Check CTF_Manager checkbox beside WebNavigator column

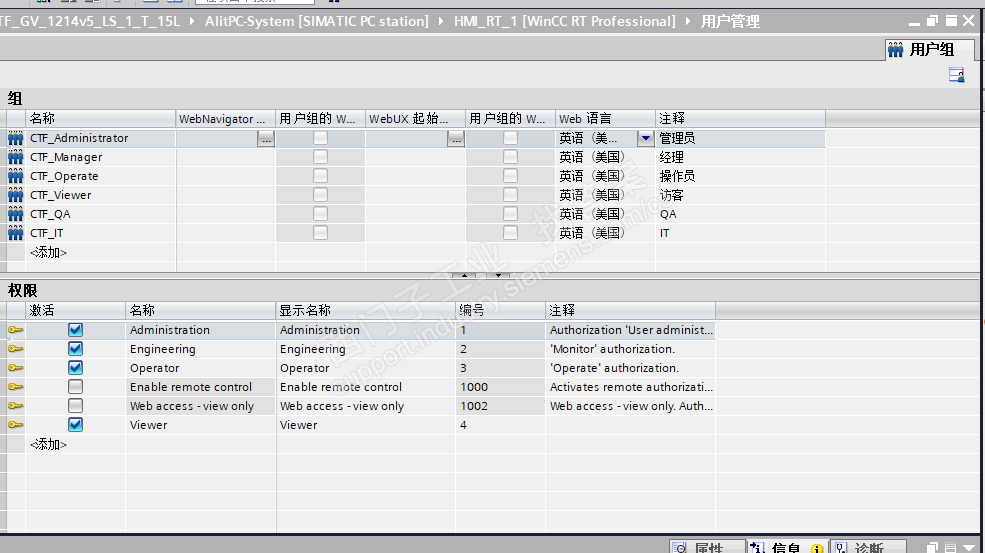[320, 157]
